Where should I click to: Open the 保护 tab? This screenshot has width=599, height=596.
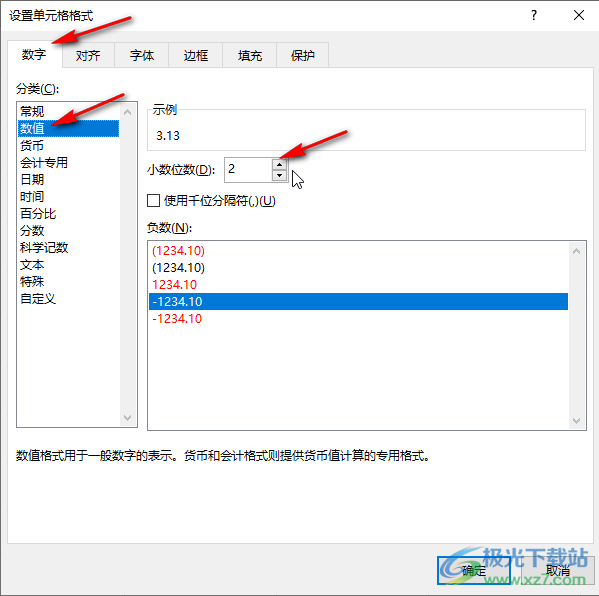[x=302, y=56]
